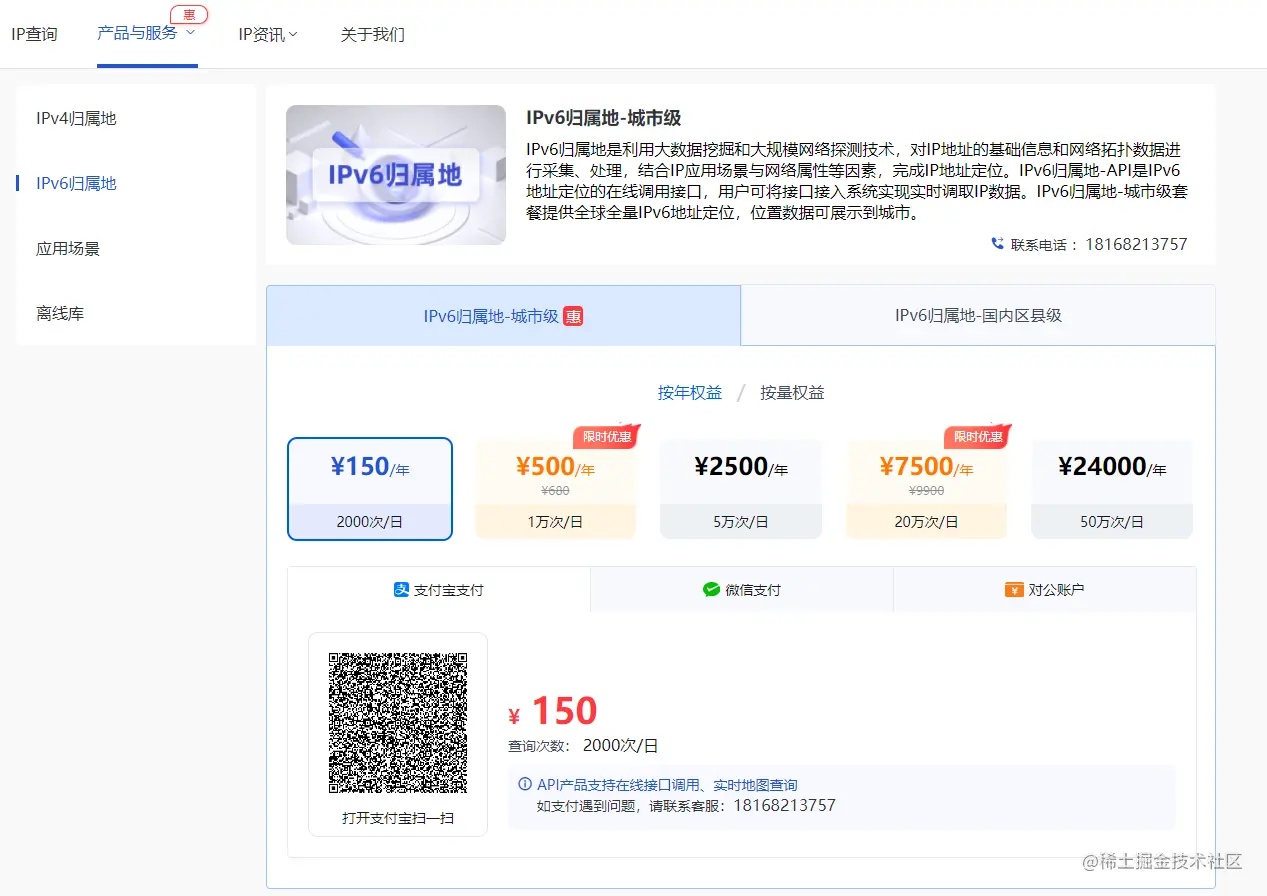1267x896 pixels.
Task: Select 按量权益 billing option
Action: coord(792,393)
